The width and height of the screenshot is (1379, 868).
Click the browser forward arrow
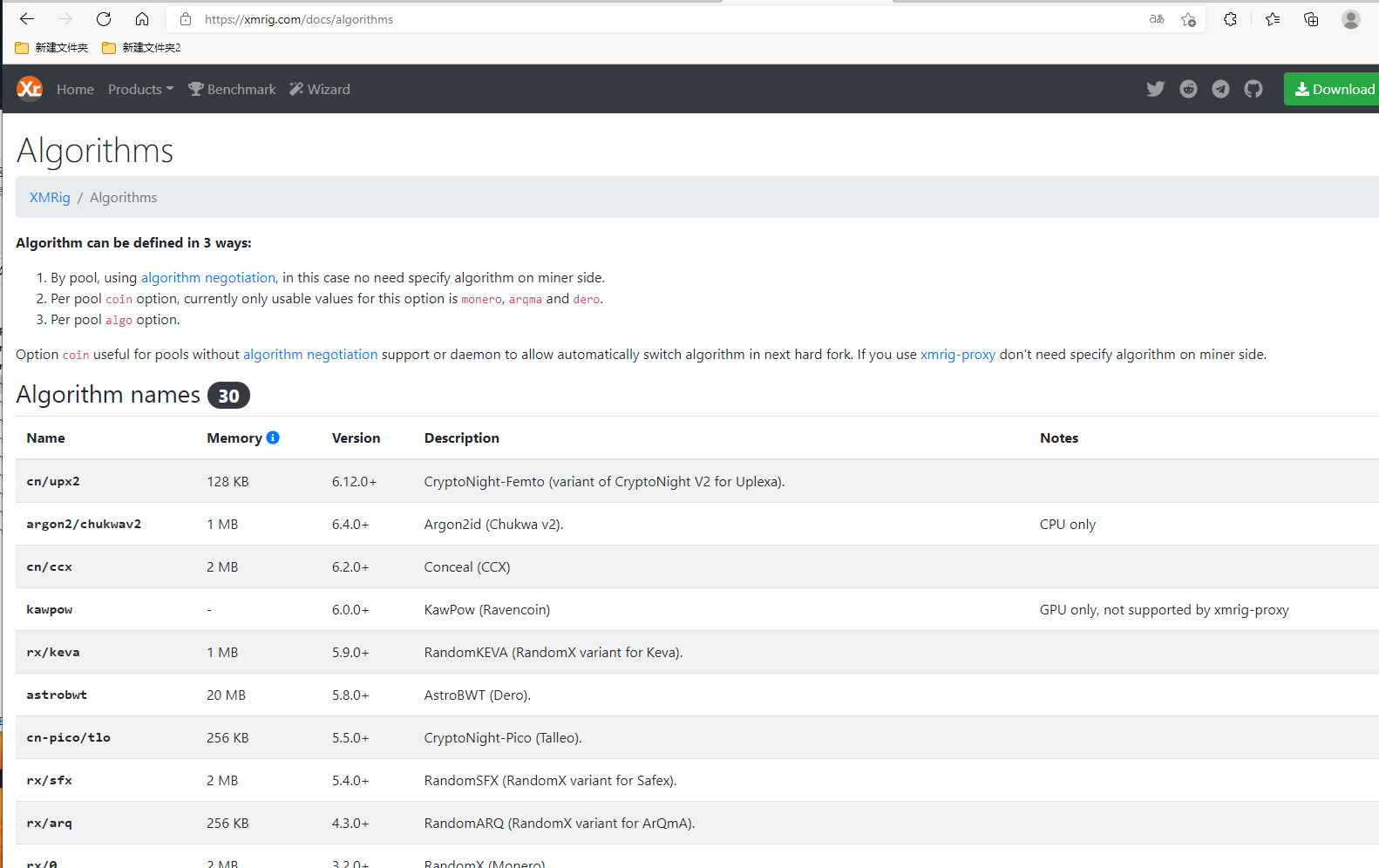[x=65, y=19]
